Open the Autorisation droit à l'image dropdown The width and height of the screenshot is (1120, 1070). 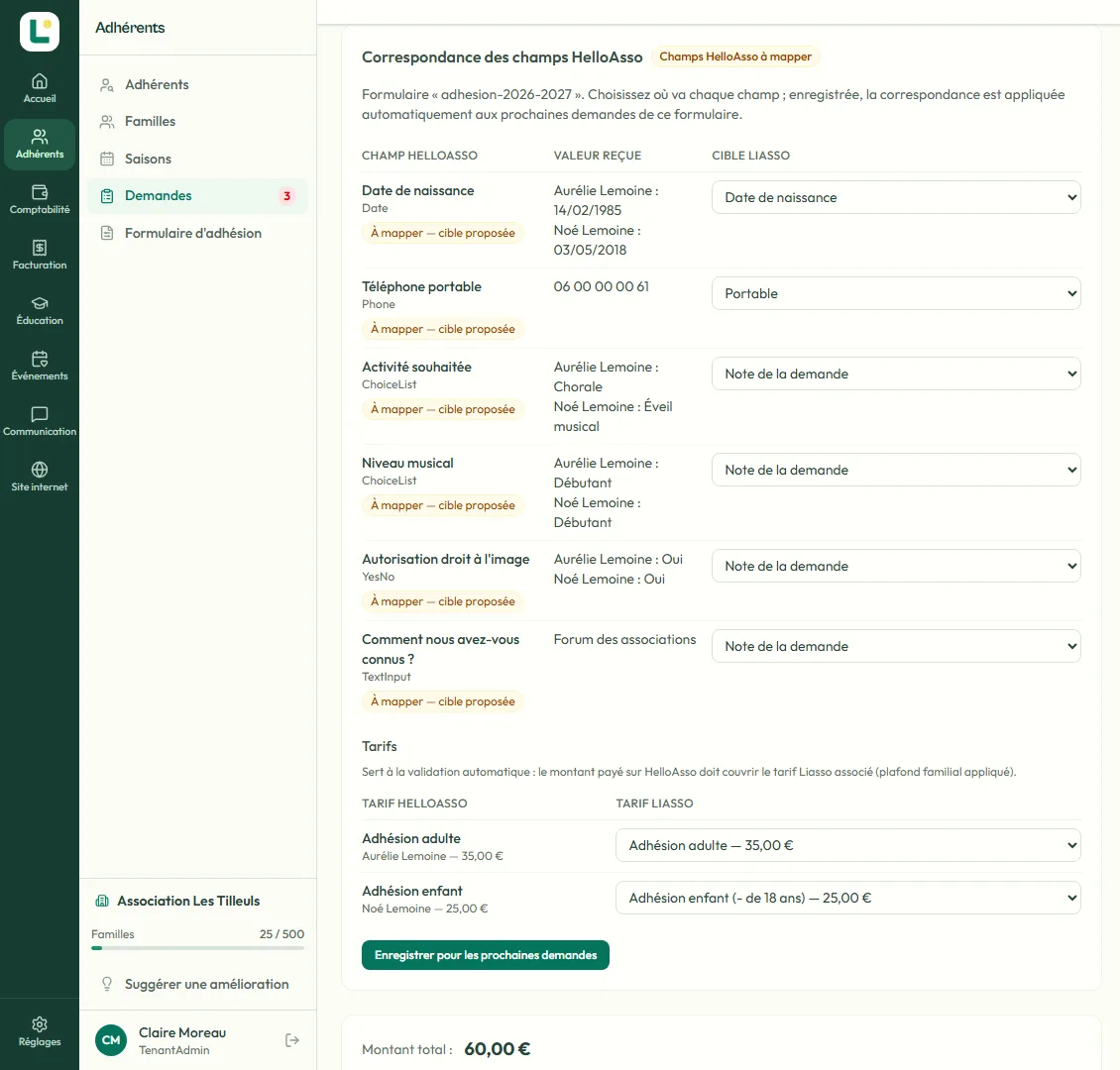point(896,566)
